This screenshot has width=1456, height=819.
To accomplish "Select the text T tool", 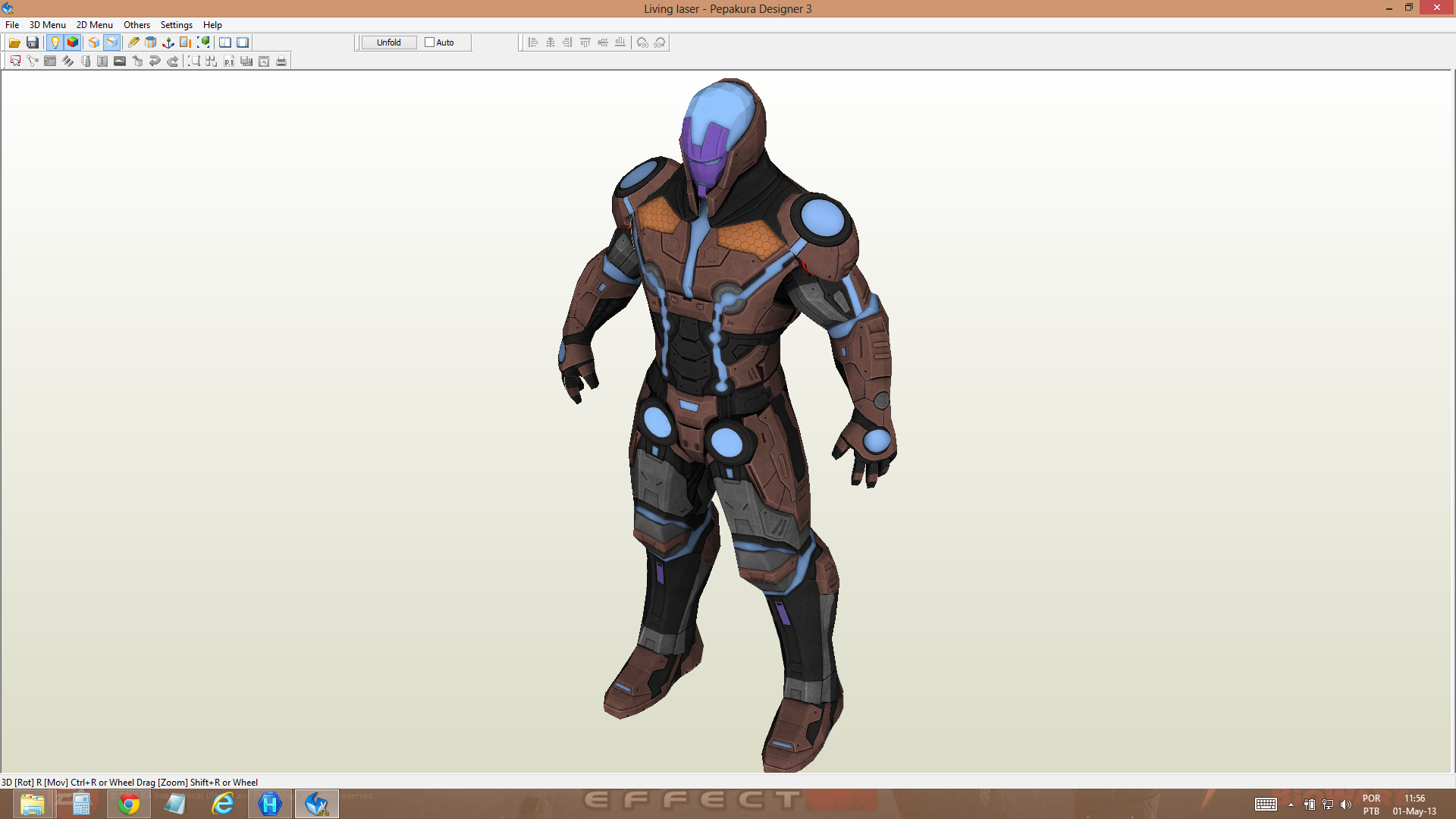I will point(102,61).
